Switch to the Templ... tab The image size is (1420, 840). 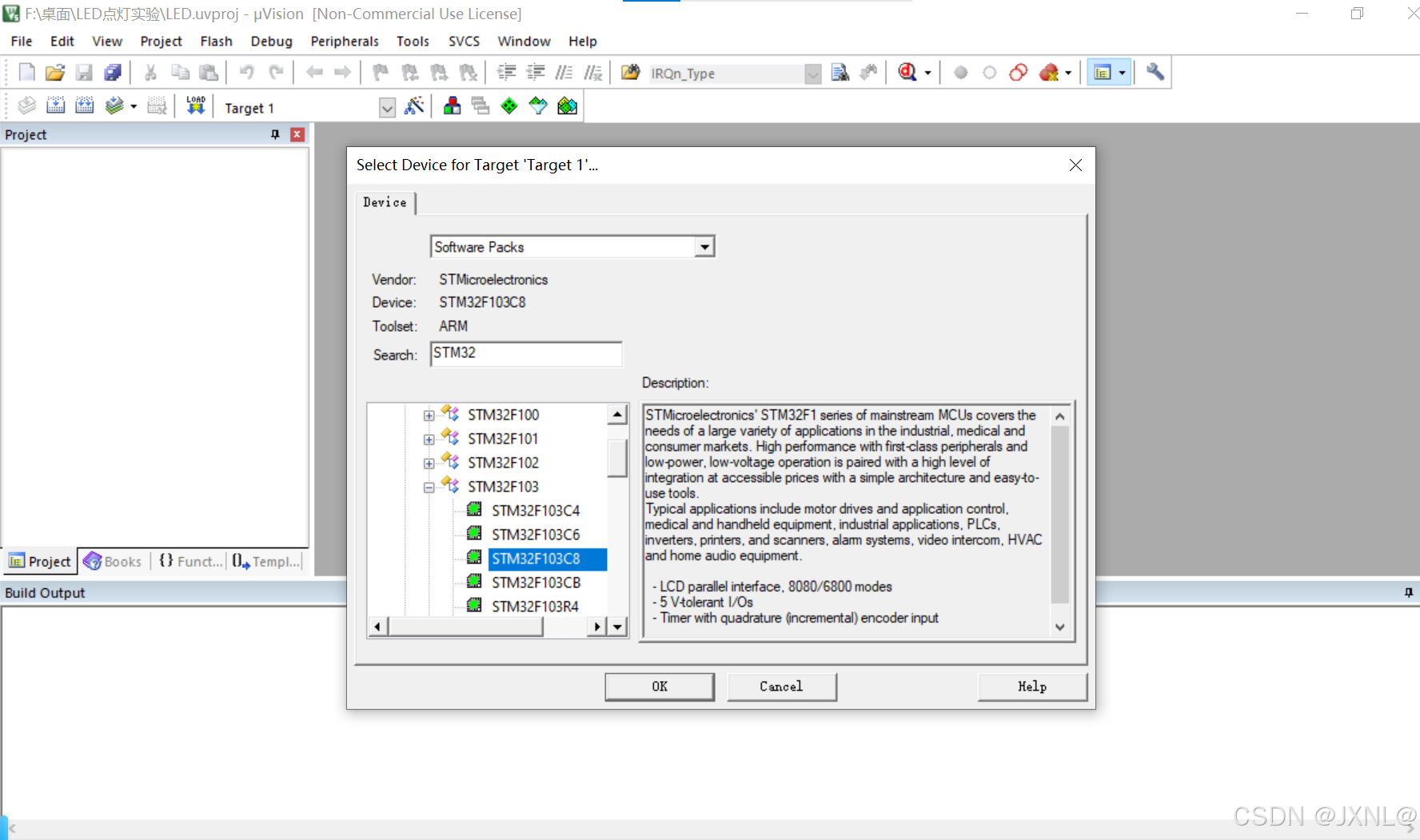click(x=267, y=561)
